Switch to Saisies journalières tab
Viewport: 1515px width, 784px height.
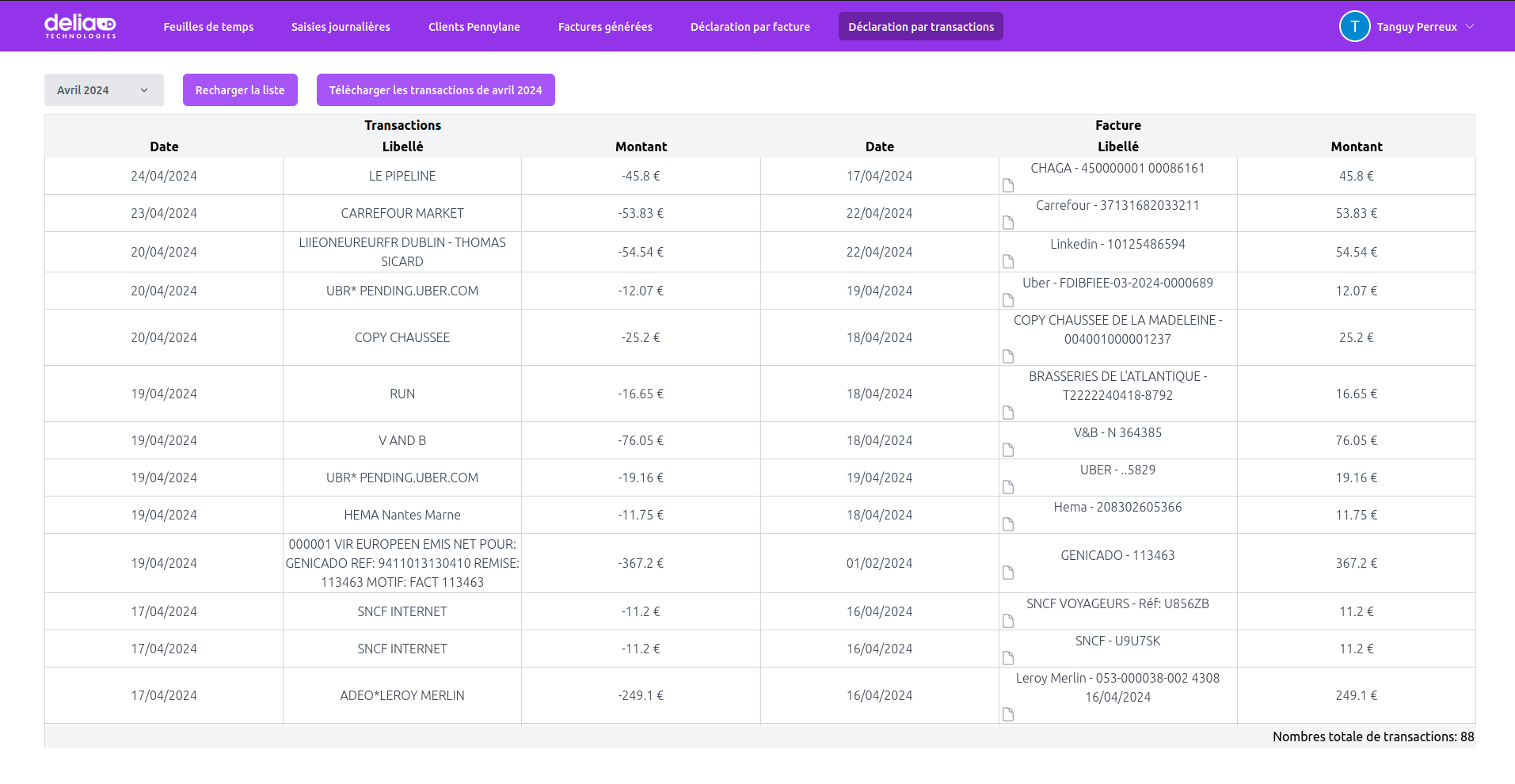[341, 27]
